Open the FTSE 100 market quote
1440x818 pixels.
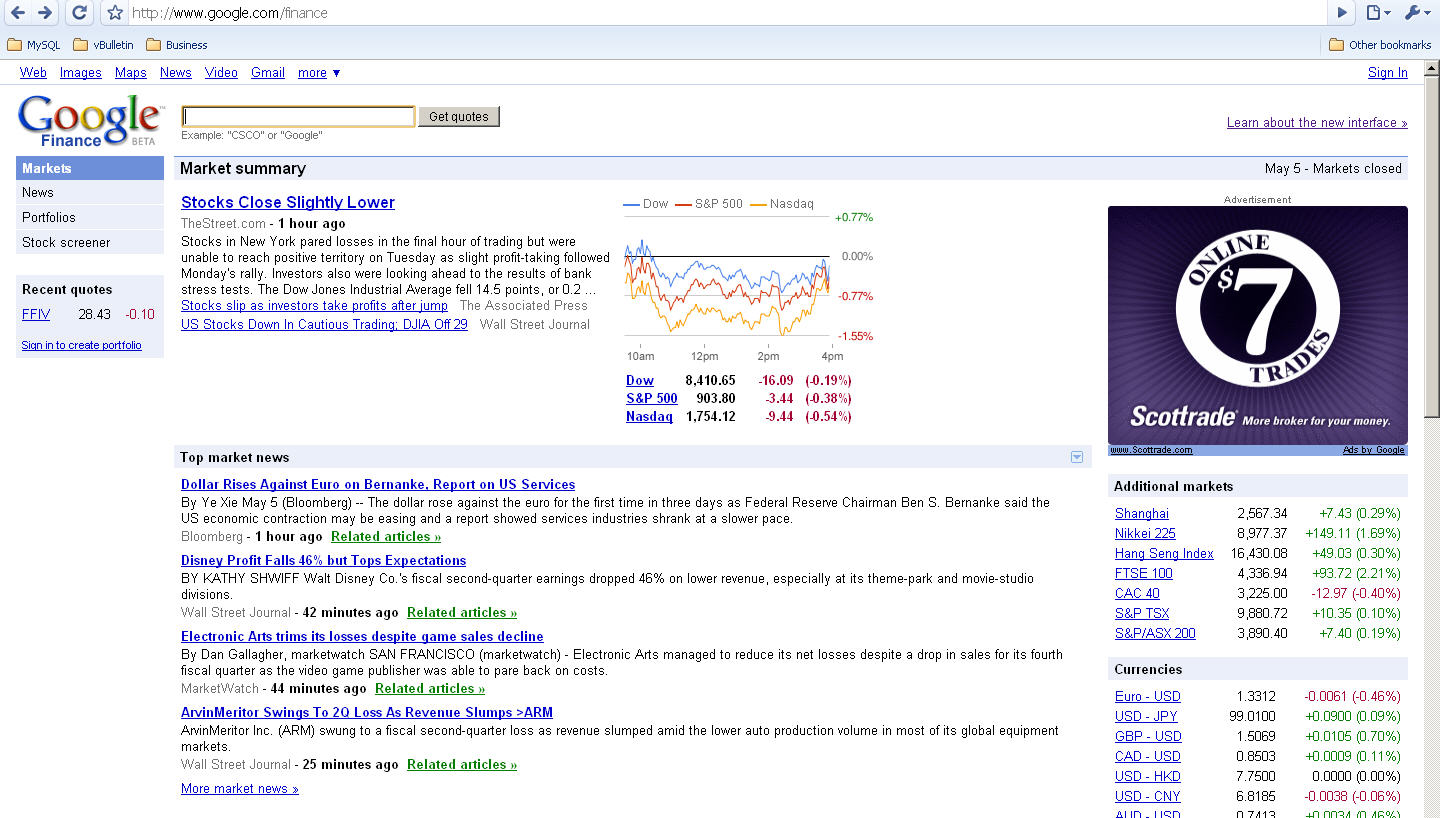click(x=1144, y=574)
